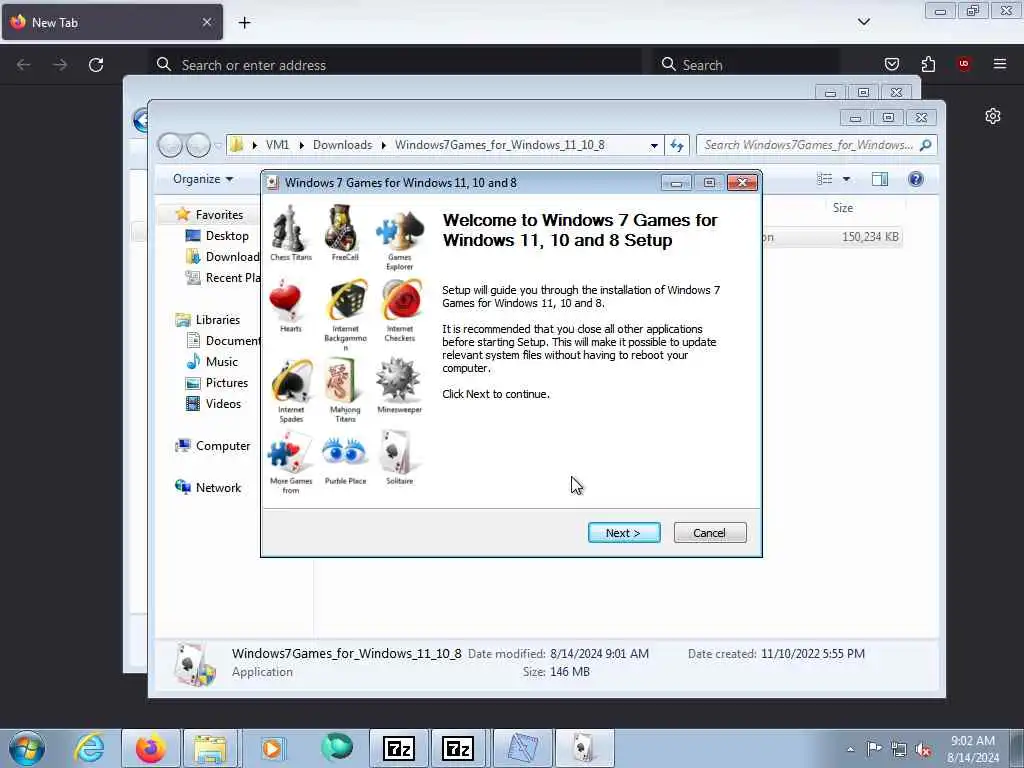Refresh the Explorer folder view
Image resolution: width=1024 pixels, height=768 pixels.
click(x=677, y=146)
